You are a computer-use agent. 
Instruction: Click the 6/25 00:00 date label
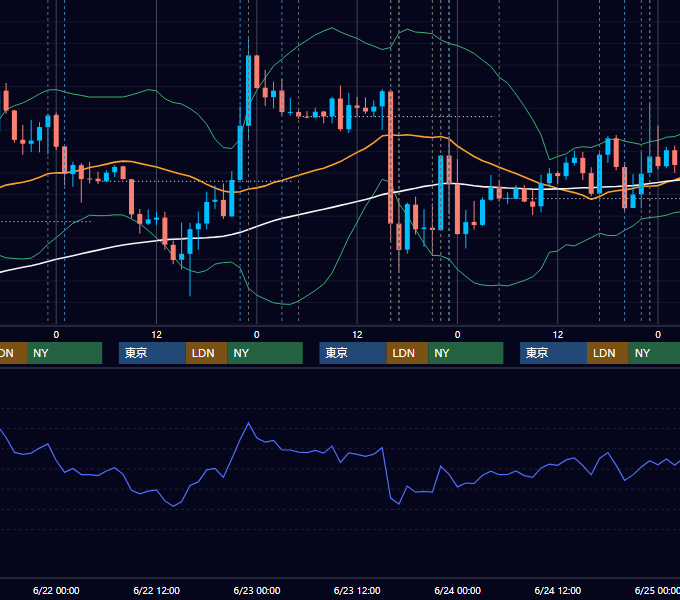point(657,590)
